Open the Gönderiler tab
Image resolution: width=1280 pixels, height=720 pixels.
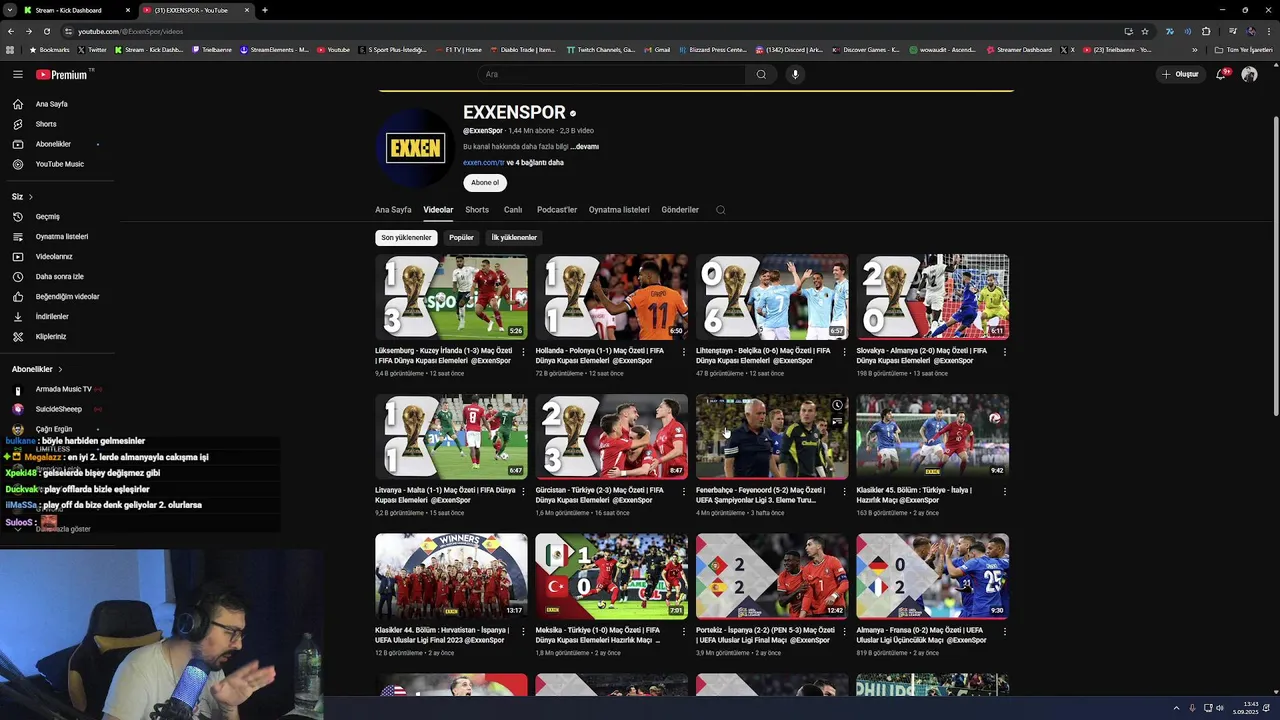coord(680,210)
